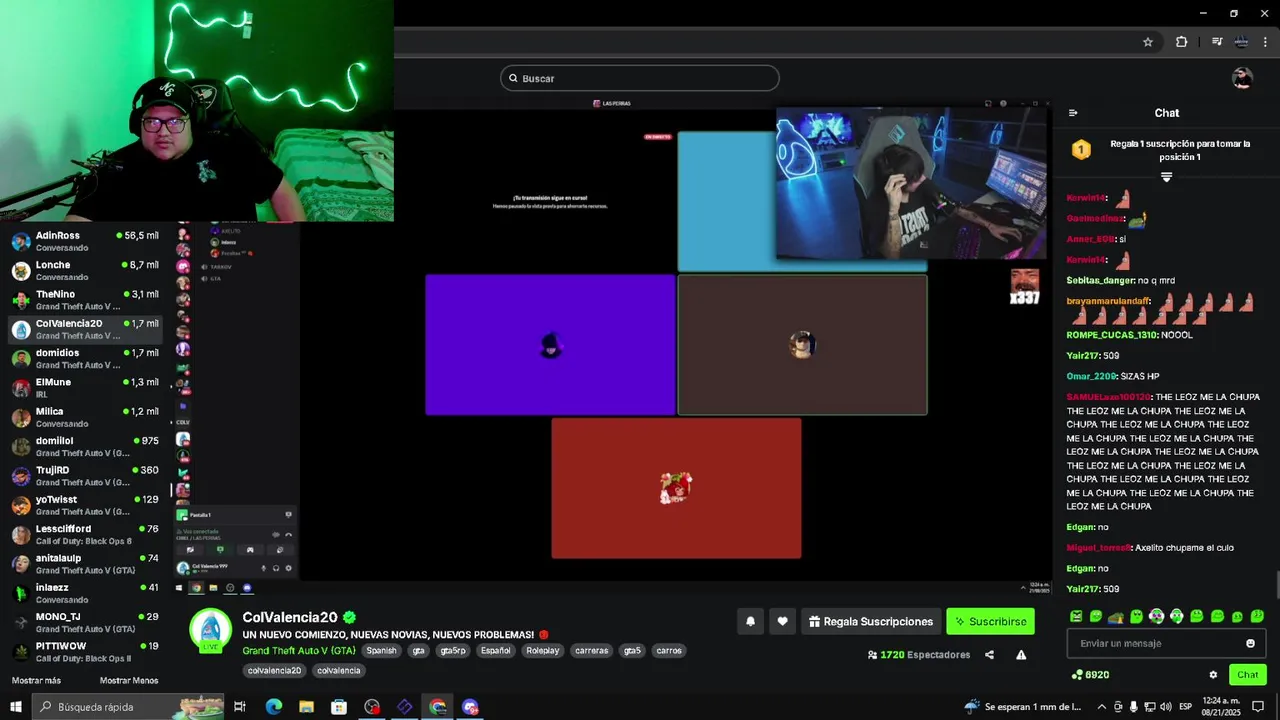Open Task View on the taskbar
Viewport: 1280px width, 720px height.
(x=240, y=707)
